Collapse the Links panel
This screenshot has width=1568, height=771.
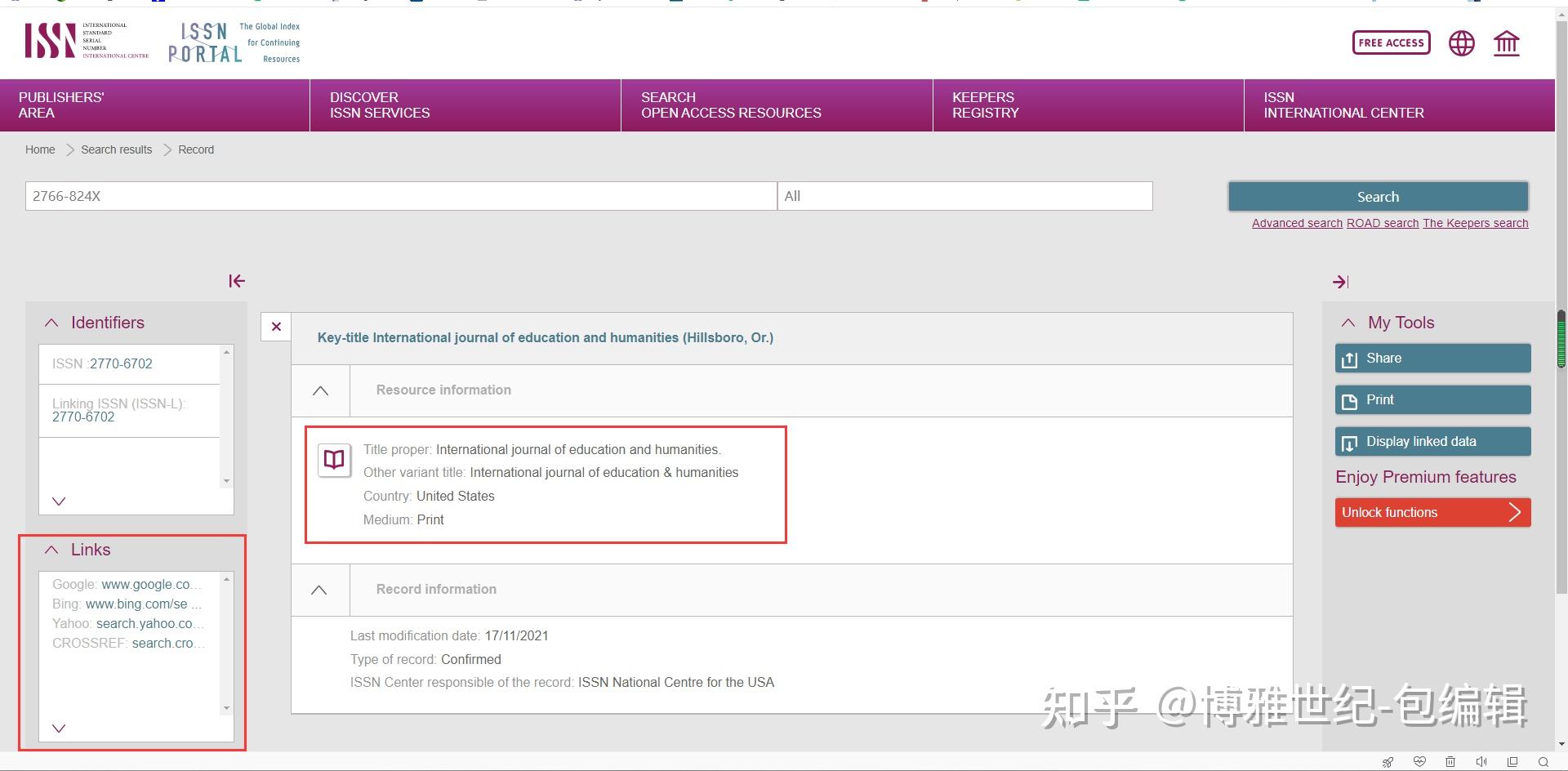[x=51, y=550]
